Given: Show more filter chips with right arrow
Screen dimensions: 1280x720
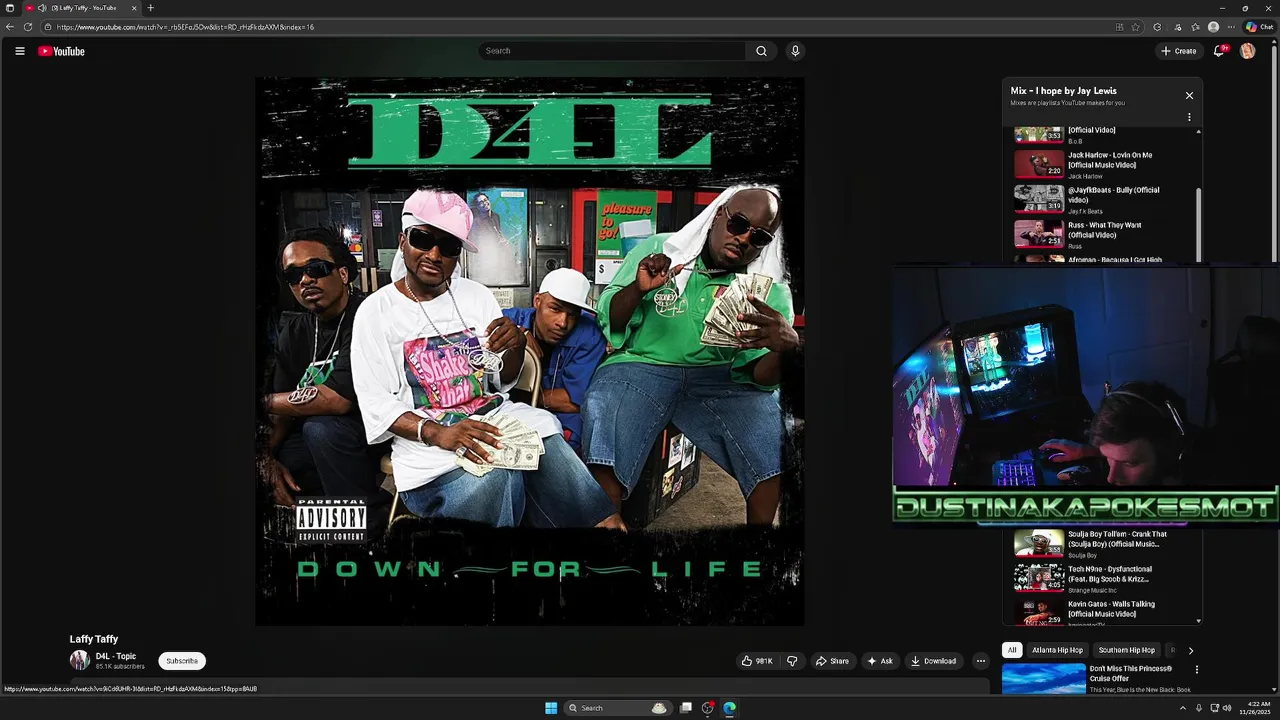Looking at the screenshot, I should coord(1190,650).
